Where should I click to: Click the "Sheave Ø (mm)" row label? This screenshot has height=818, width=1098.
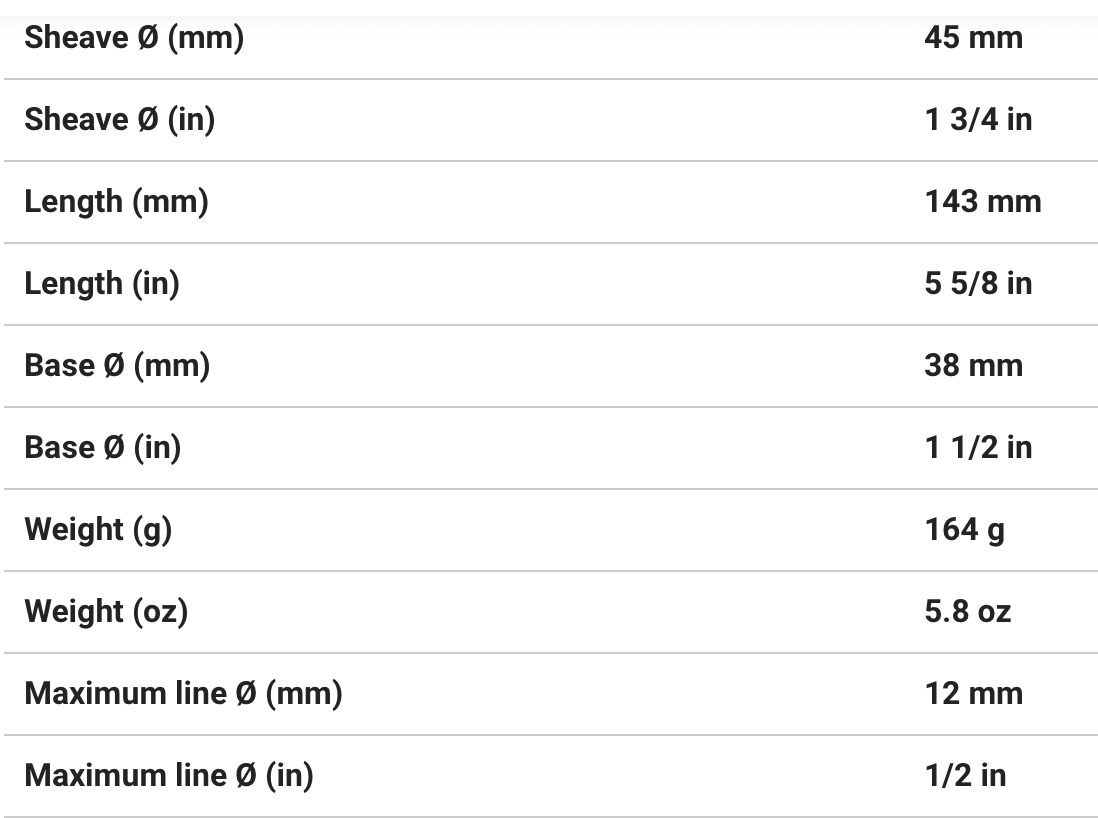pyautogui.click(x=134, y=38)
